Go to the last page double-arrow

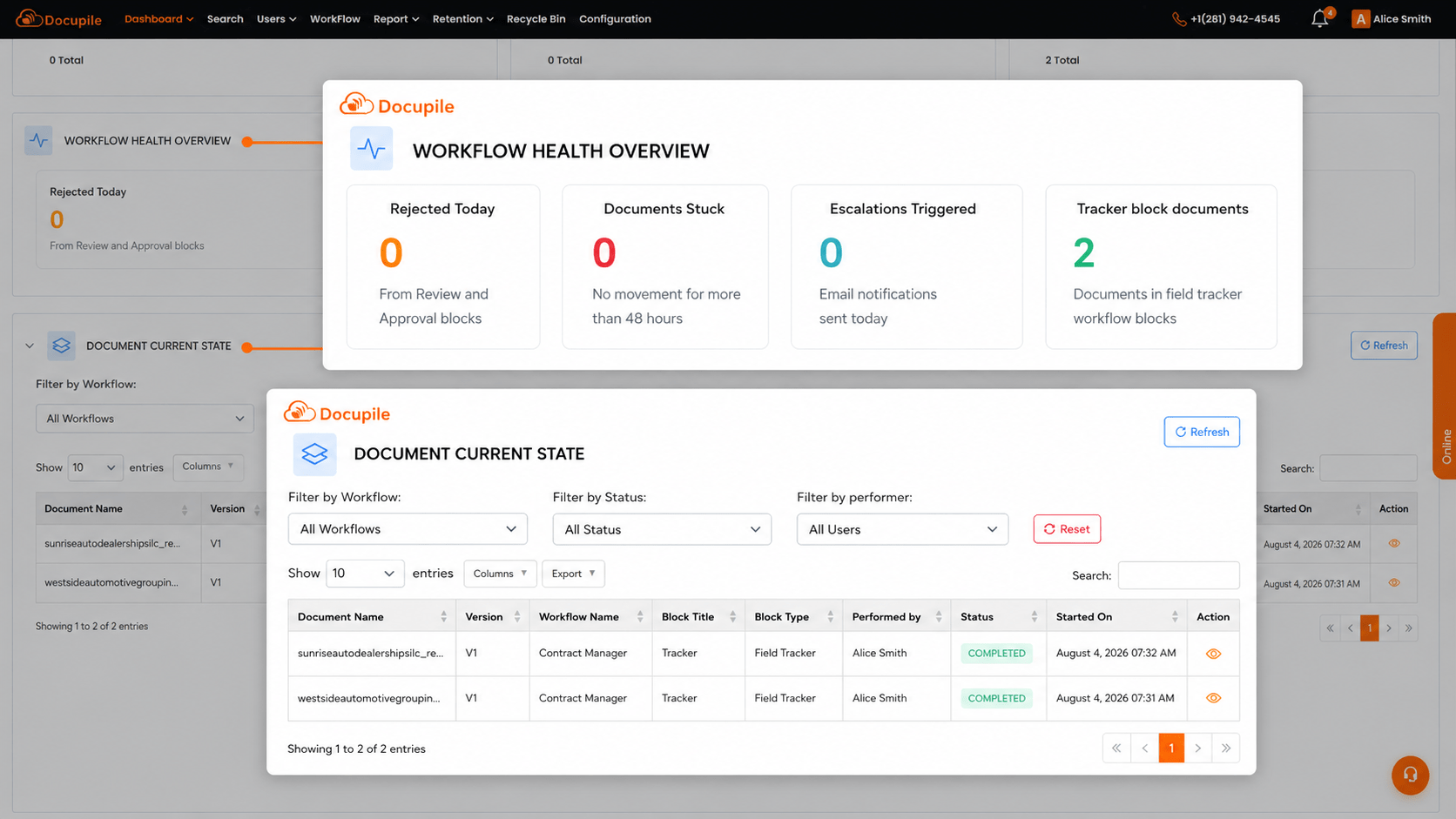(1226, 748)
